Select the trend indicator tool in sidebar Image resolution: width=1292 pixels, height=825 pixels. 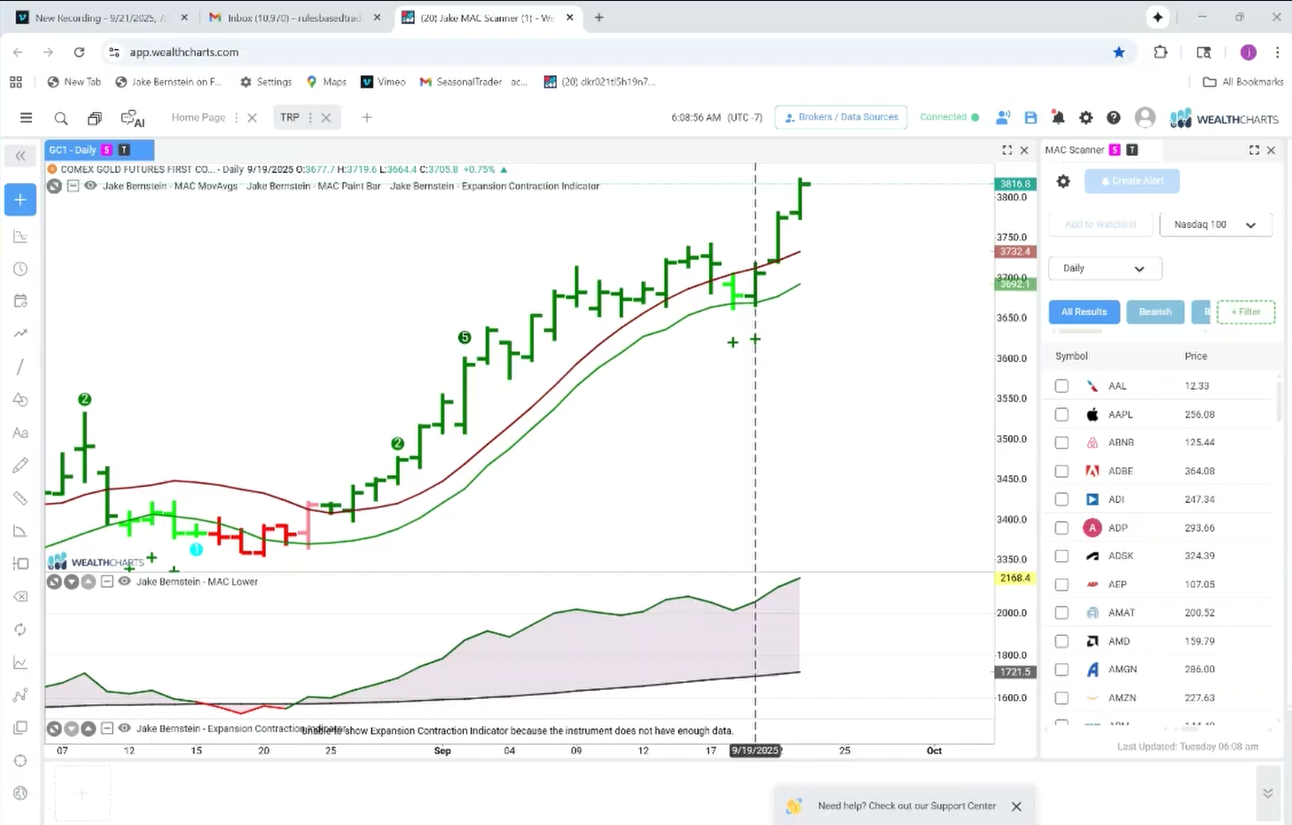20,334
